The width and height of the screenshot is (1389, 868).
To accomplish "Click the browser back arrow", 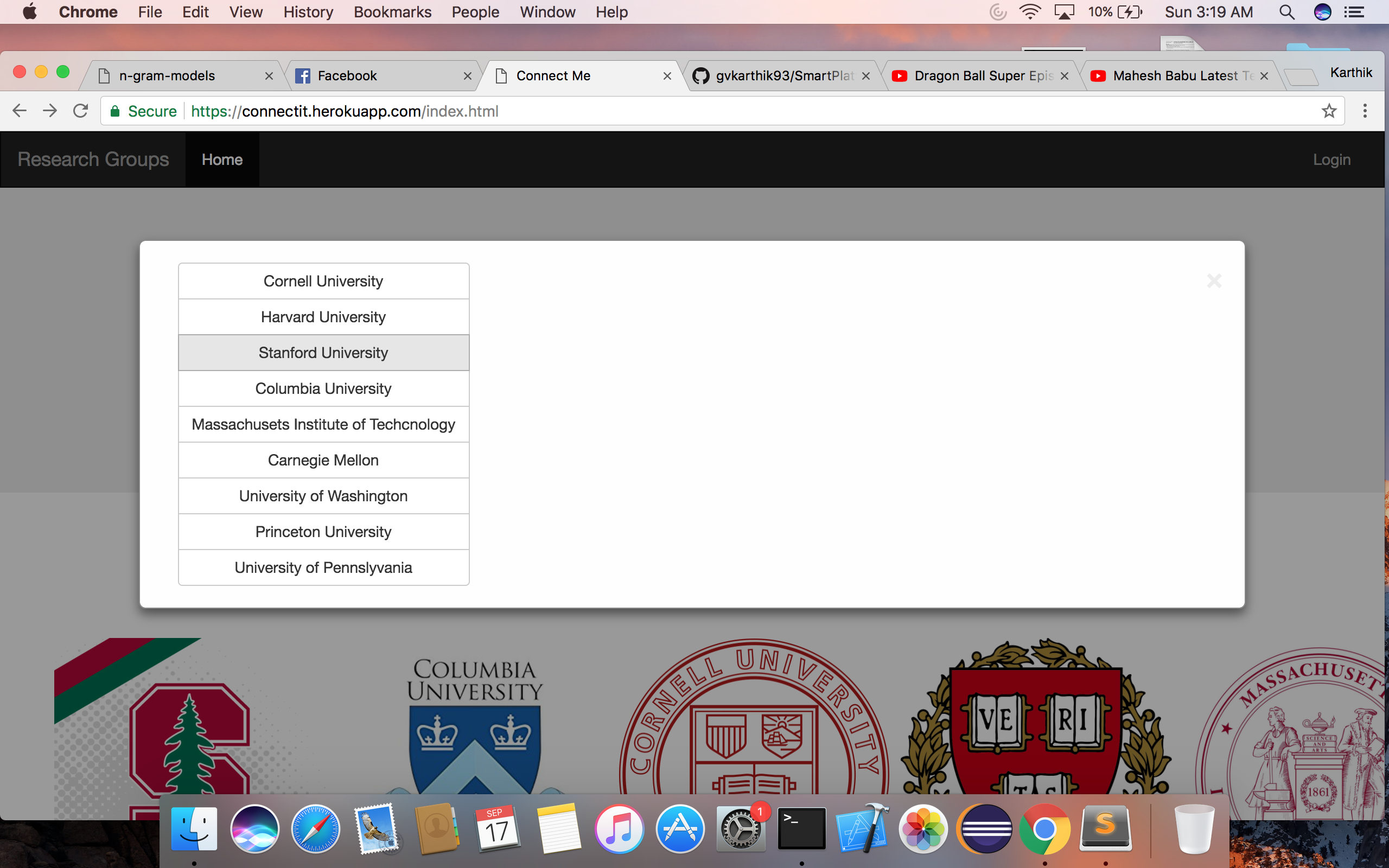I will [x=20, y=111].
